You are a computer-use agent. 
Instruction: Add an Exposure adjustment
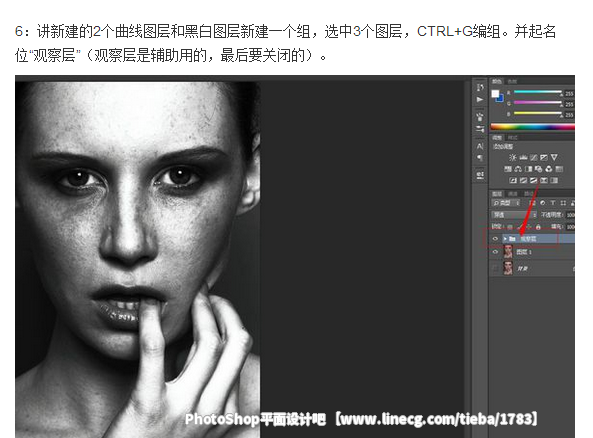[x=544, y=157]
